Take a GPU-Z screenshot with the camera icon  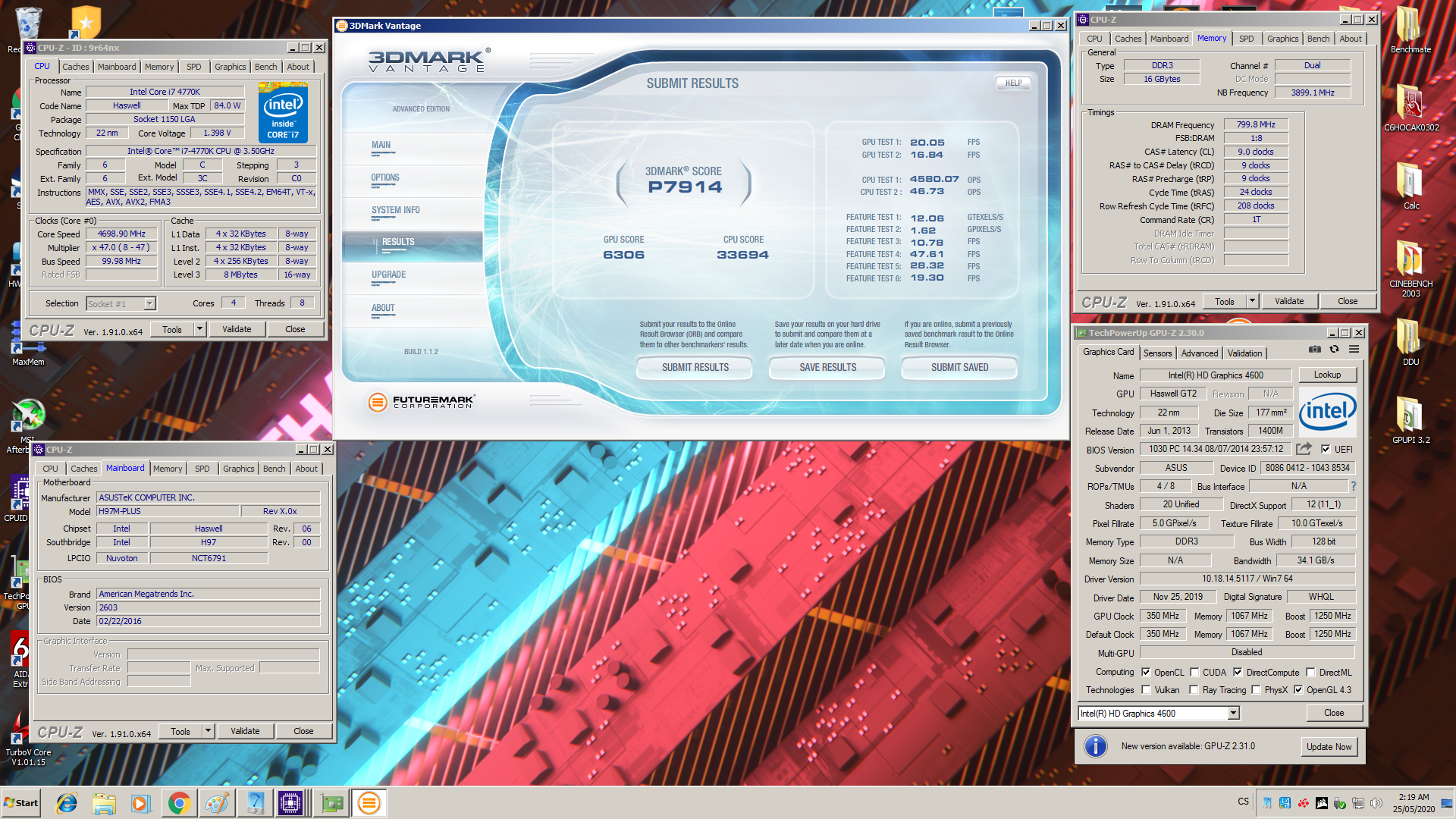pyautogui.click(x=1315, y=350)
